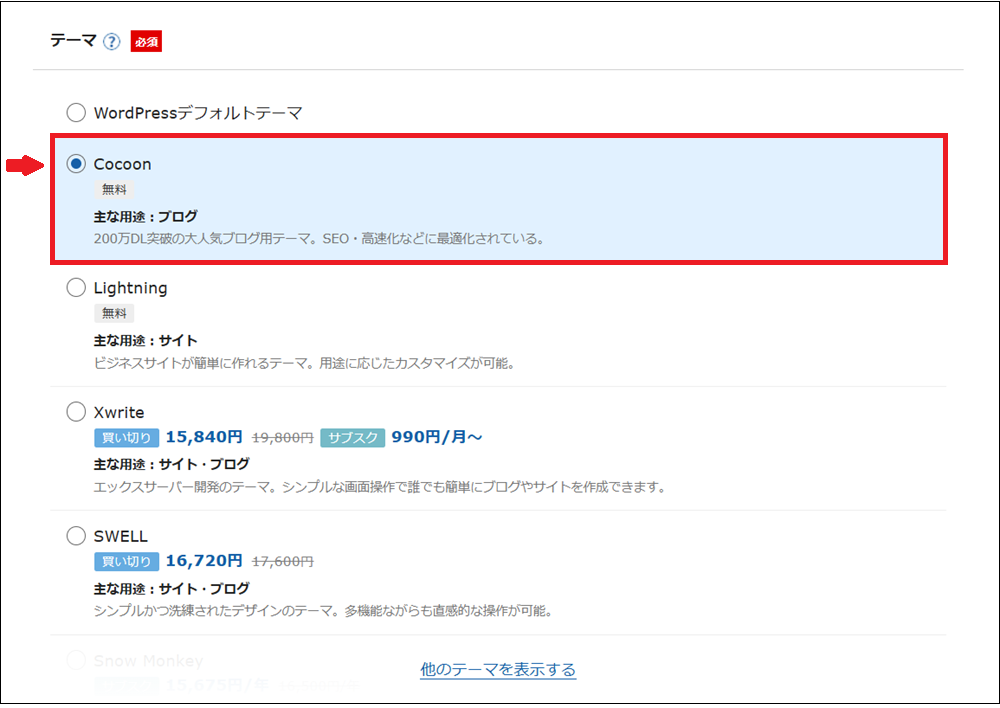Click the struck-through 17,600円 price

283,561
